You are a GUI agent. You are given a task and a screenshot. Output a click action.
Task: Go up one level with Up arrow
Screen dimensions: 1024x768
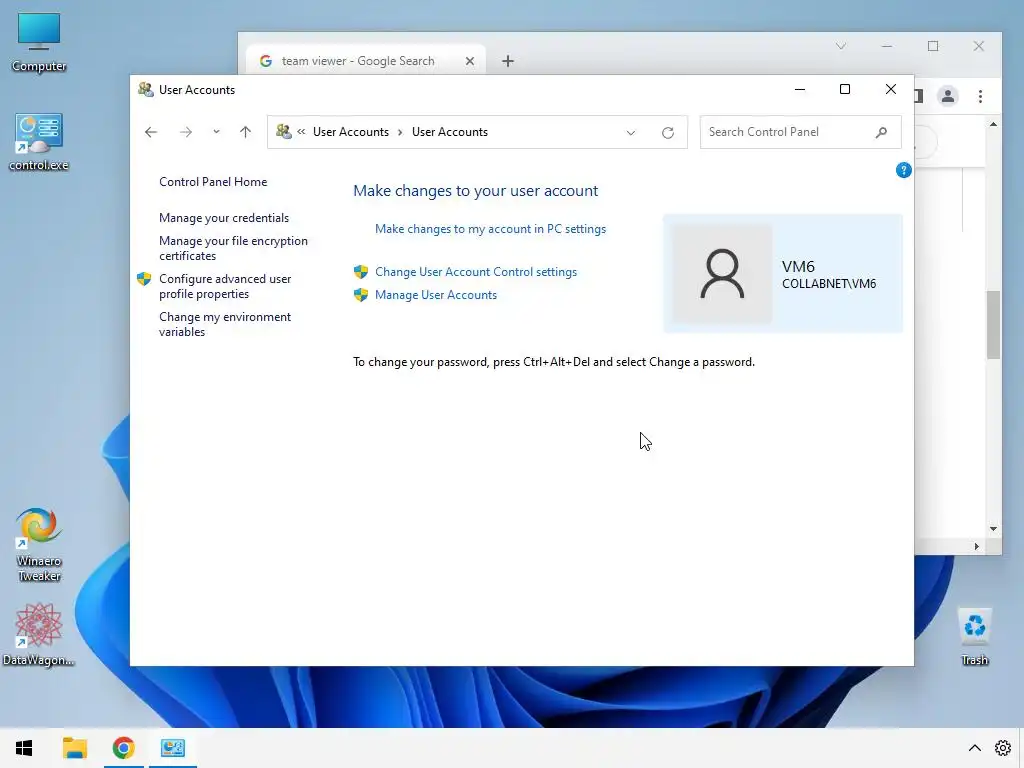[246, 132]
